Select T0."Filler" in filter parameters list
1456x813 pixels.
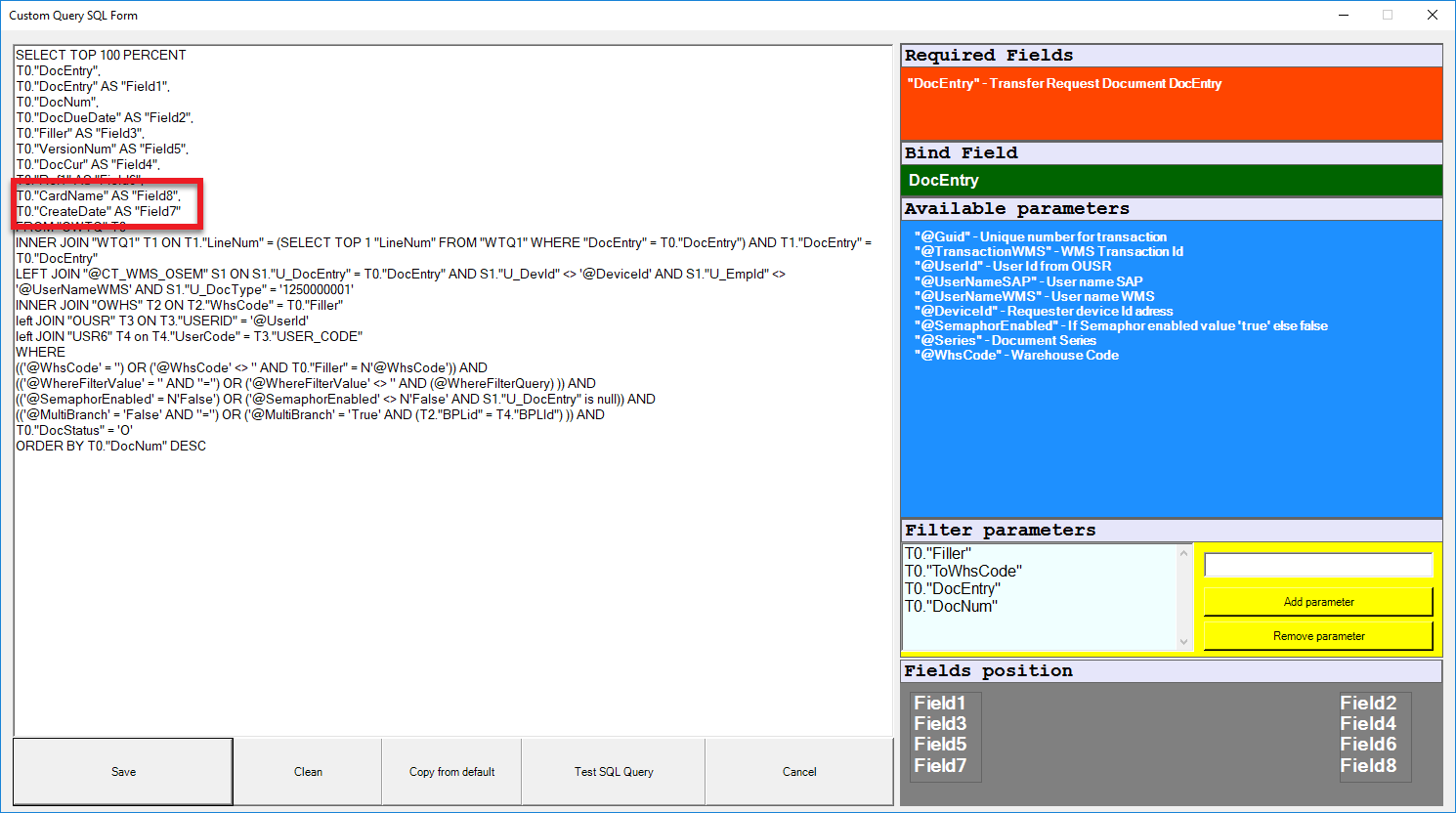point(938,554)
